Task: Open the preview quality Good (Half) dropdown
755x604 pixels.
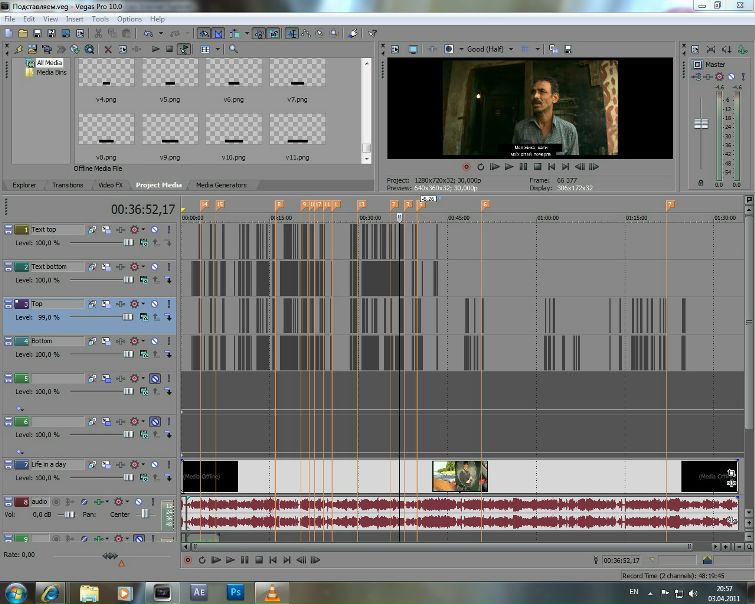Action: coord(511,49)
